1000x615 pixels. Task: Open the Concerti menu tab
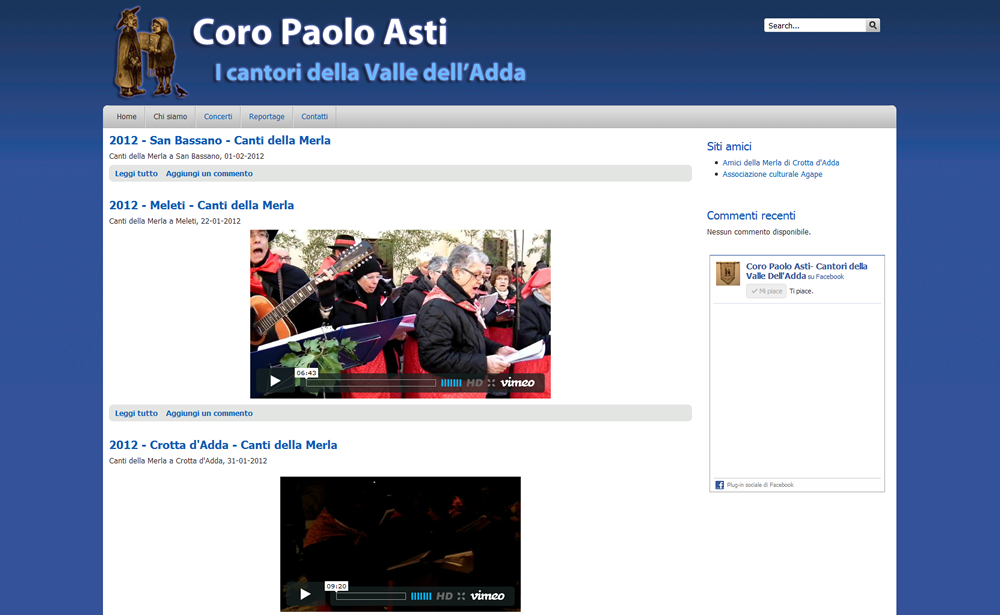(218, 117)
